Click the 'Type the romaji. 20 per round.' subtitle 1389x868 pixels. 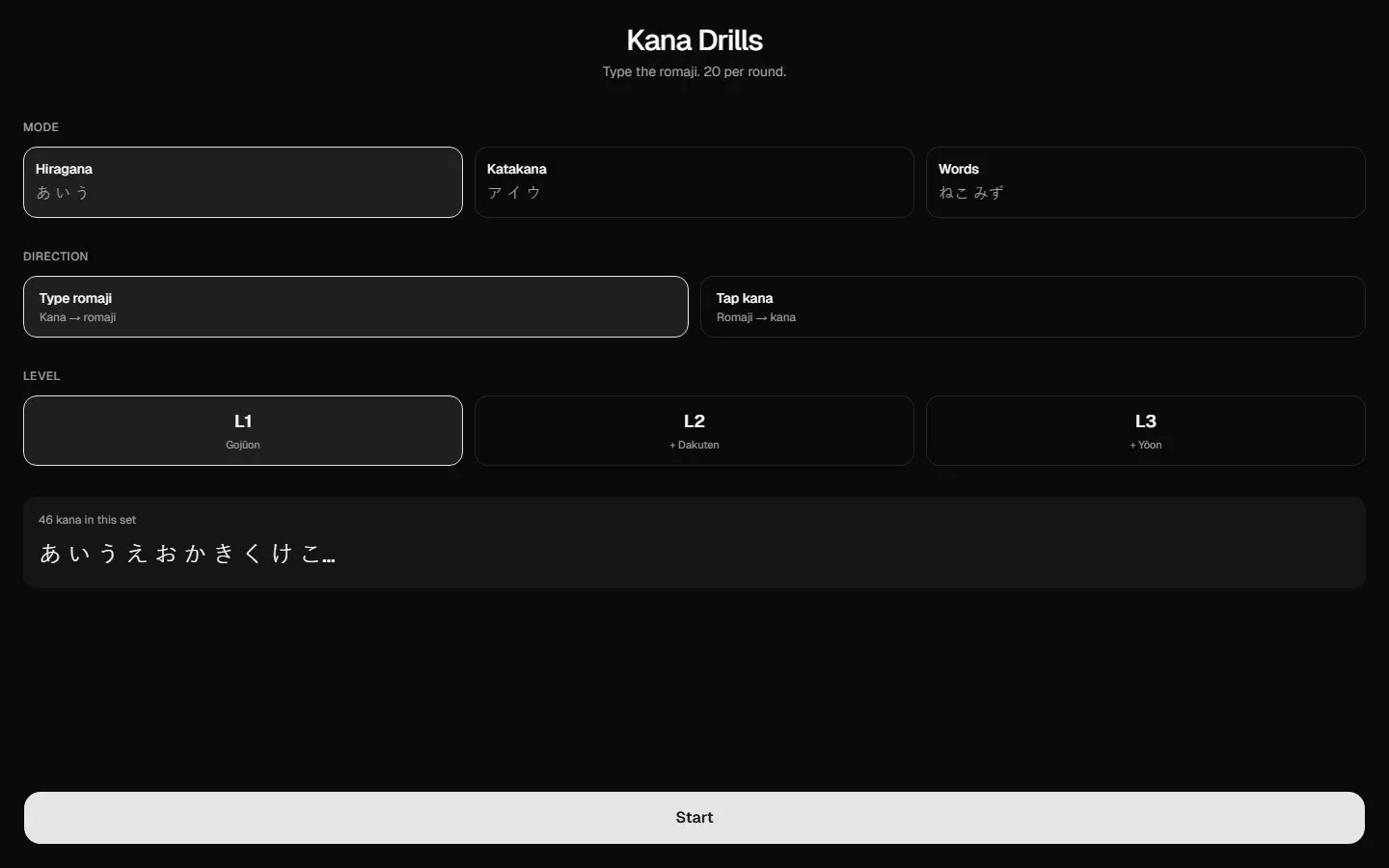[x=694, y=71]
